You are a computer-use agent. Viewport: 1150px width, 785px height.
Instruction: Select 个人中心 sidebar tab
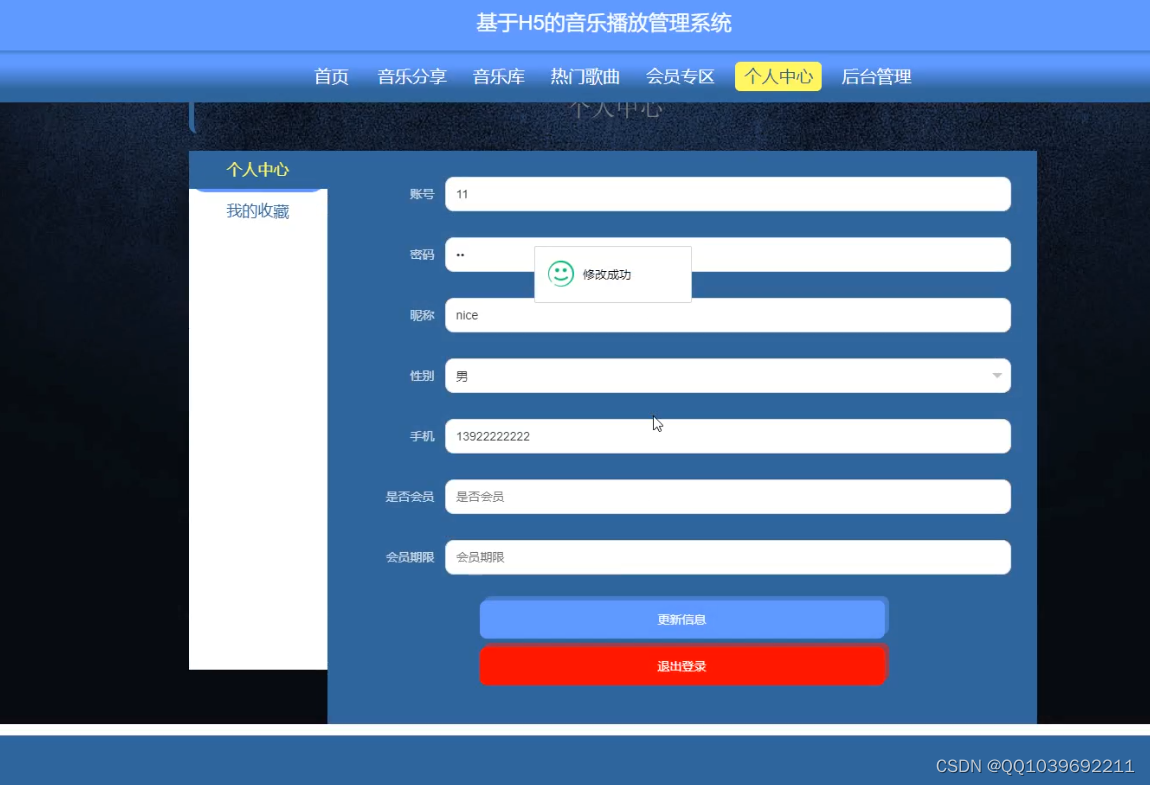click(257, 169)
